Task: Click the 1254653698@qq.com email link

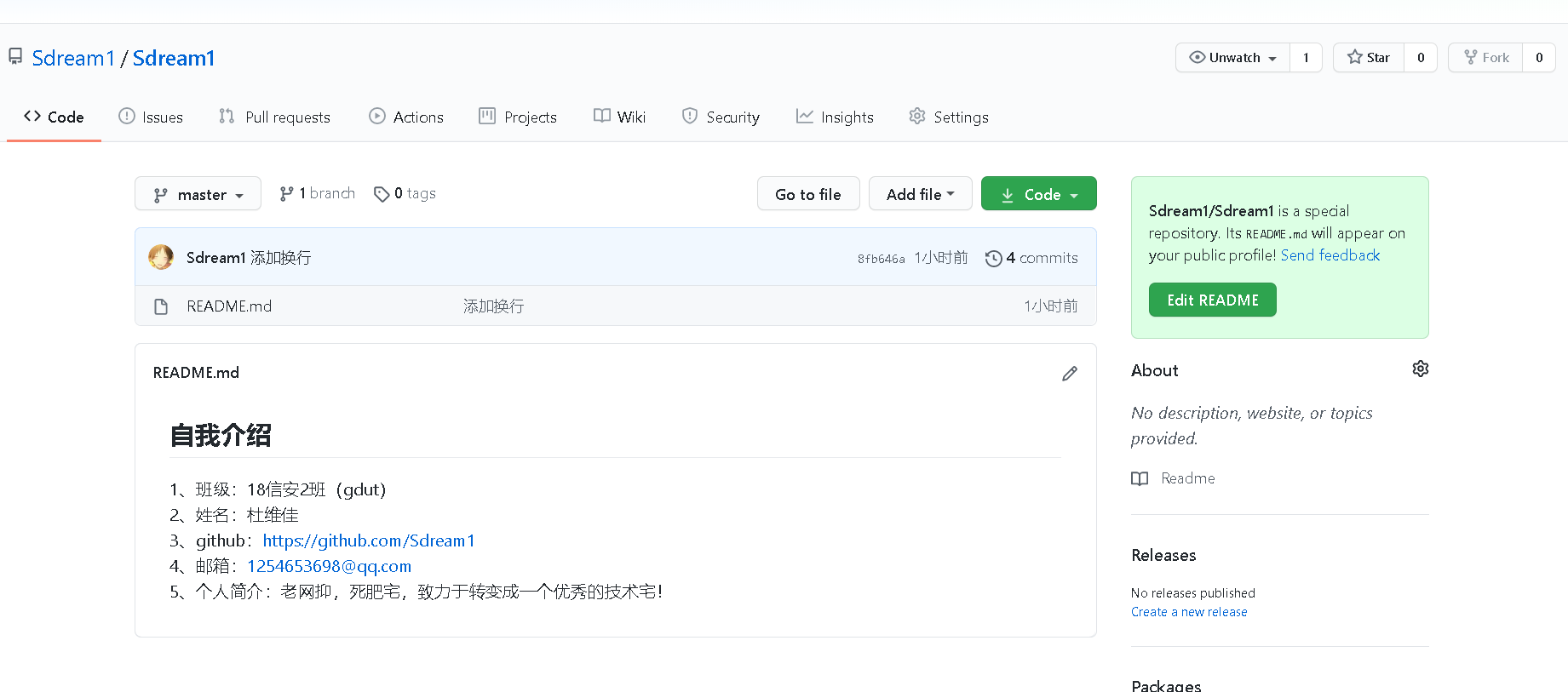Action: [330, 566]
